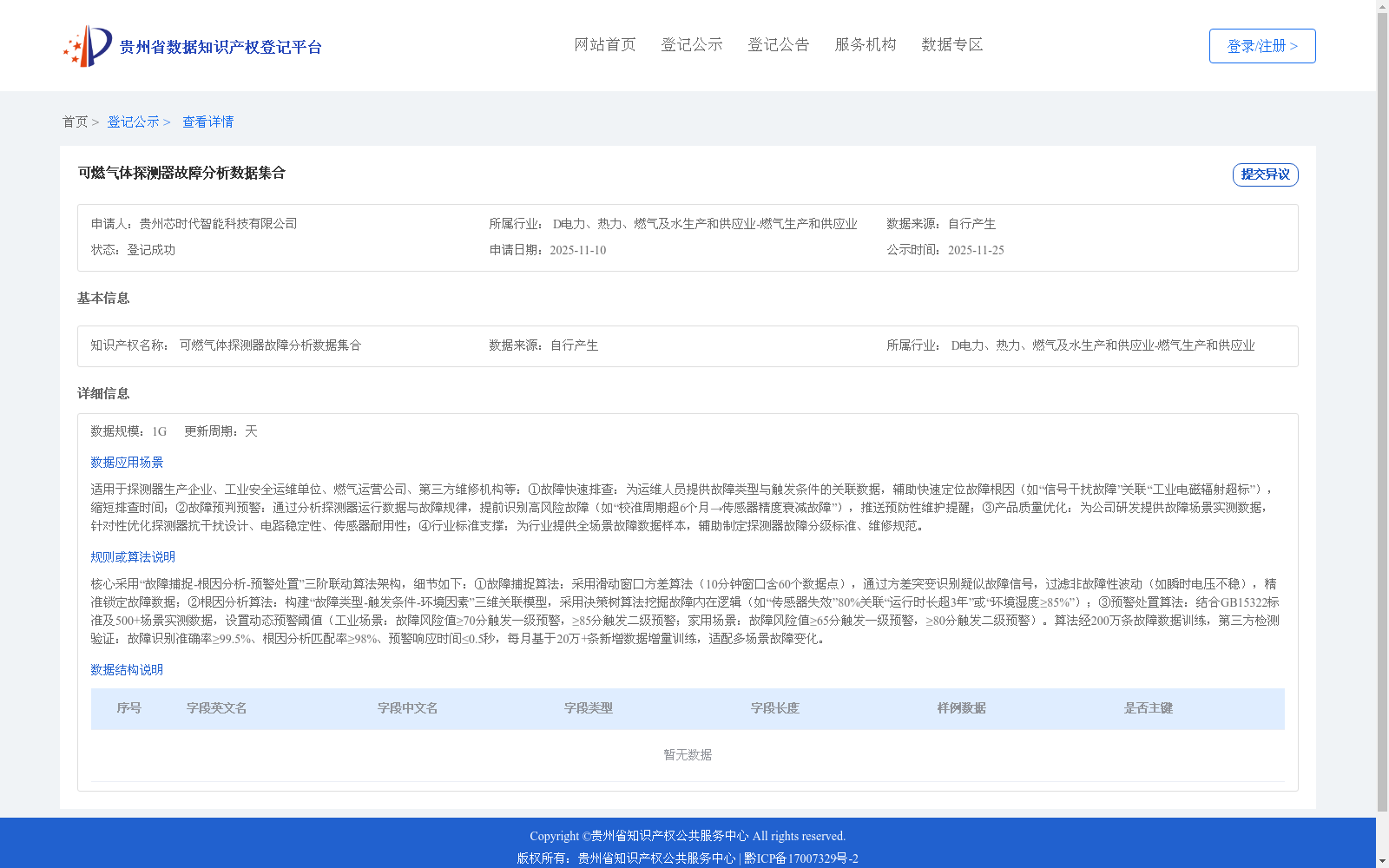The image size is (1389, 868).
Task: Click the 数据结构说明 subheading
Action: (x=127, y=670)
